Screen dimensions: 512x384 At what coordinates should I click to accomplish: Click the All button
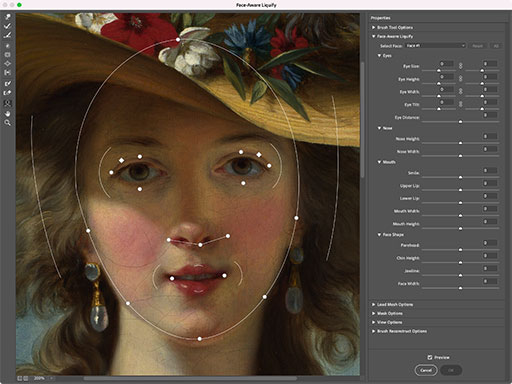(496, 46)
